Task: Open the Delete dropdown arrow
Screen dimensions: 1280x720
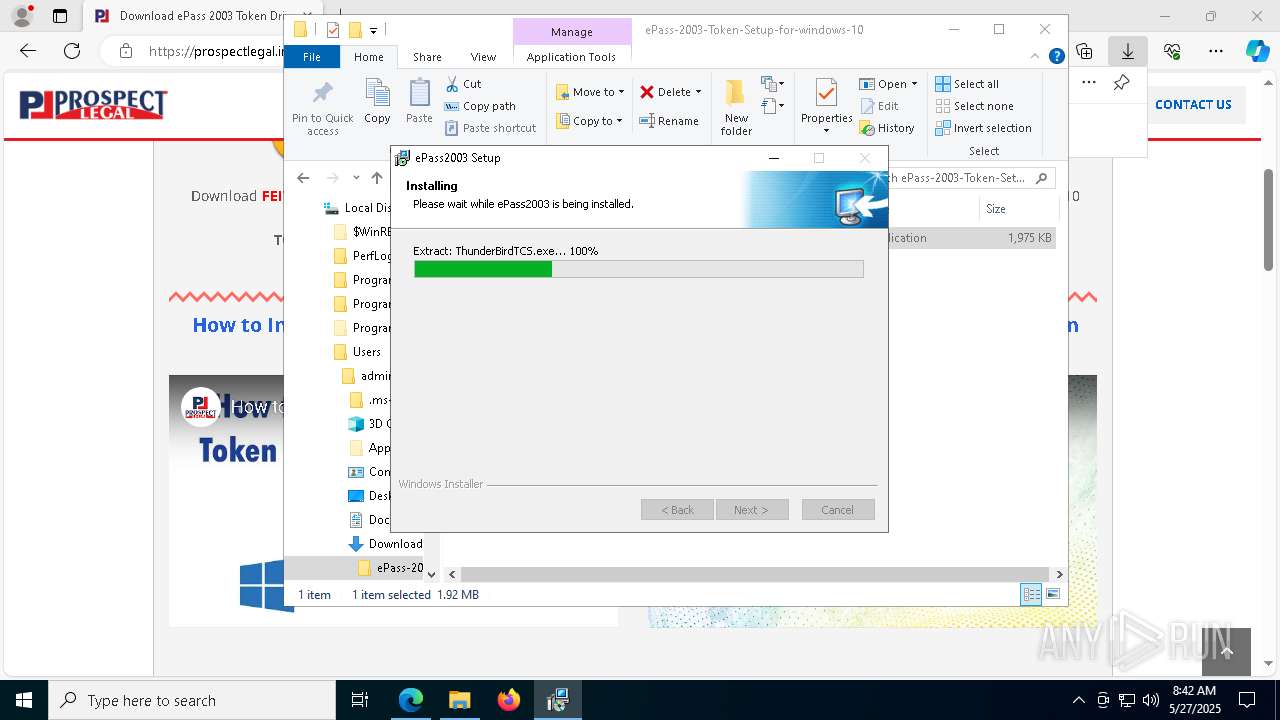Action: point(698,92)
